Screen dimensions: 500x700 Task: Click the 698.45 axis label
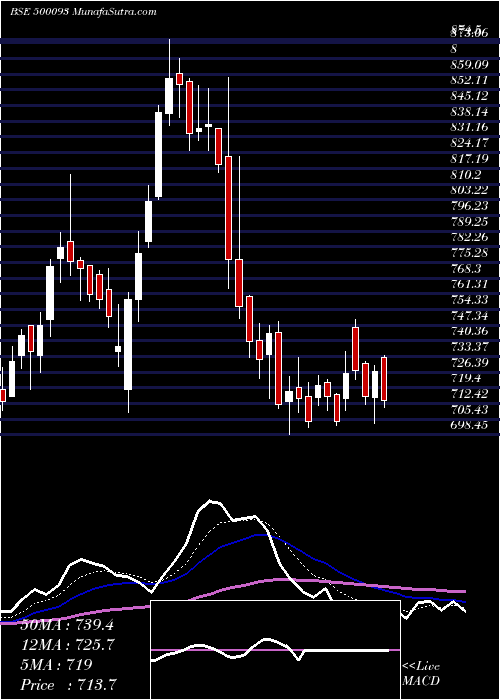(469, 425)
